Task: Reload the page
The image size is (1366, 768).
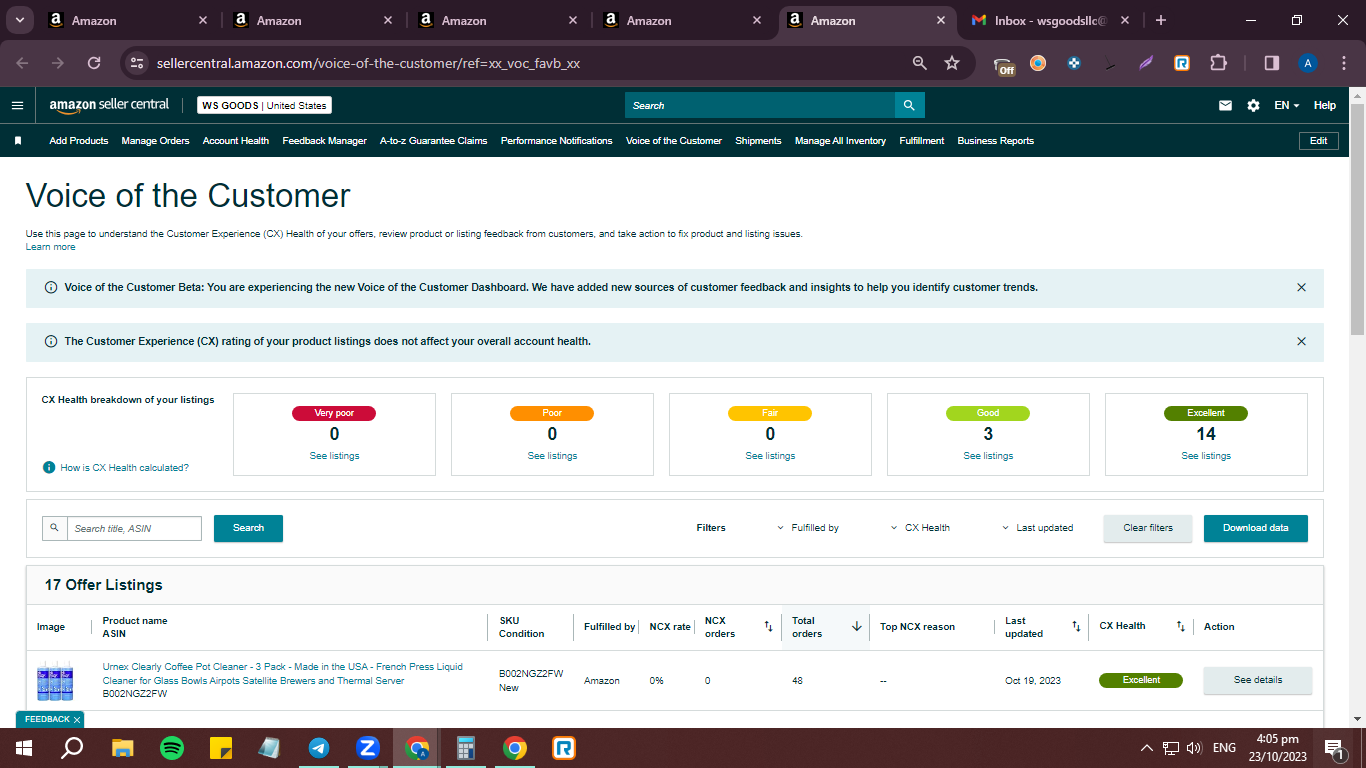Action: pyautogui.click(x=94, y=63)
